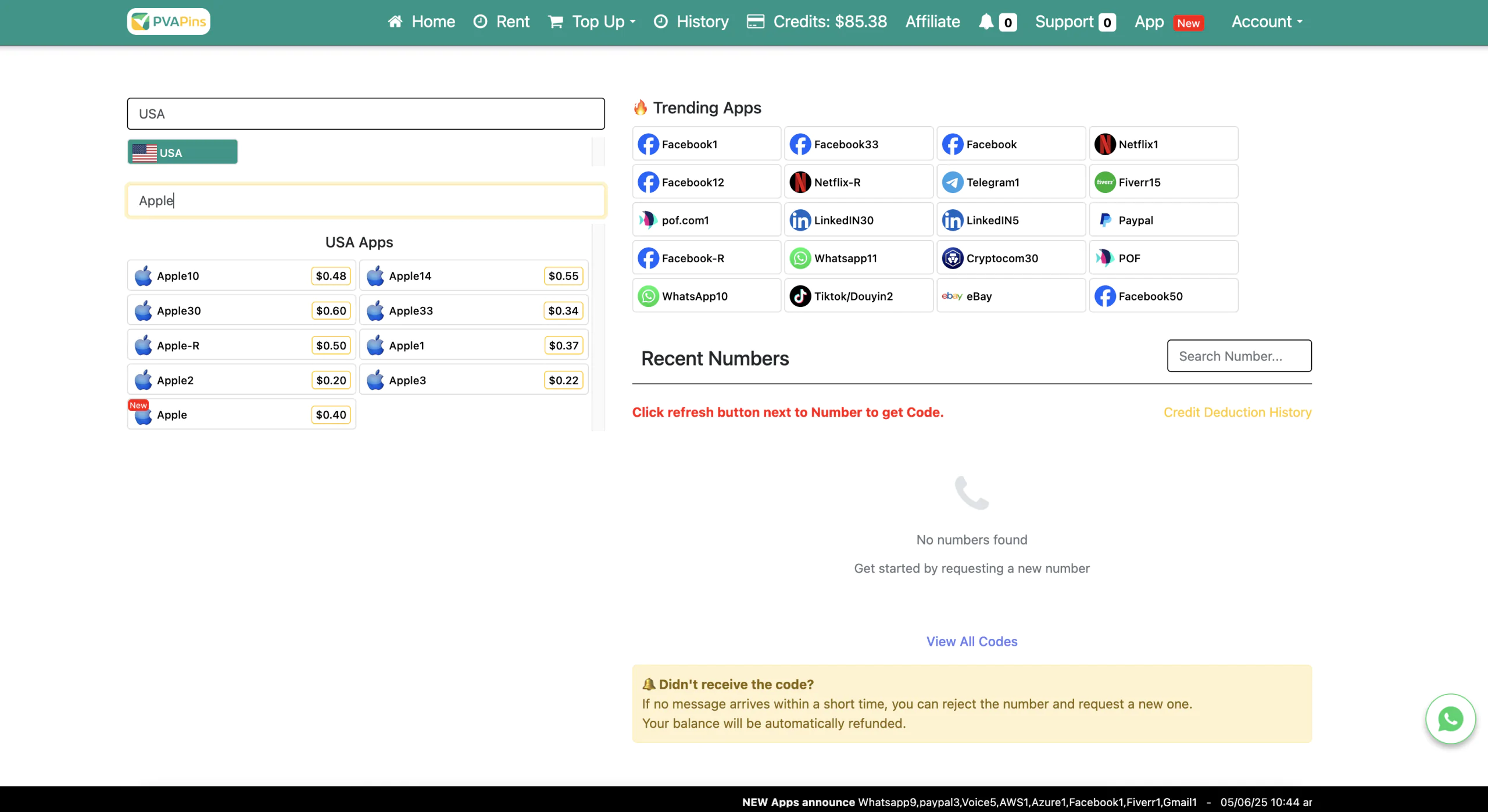The image size is (1488, 812).
Task: Choose Apple2 for $0.20
Action: (x=241, y=380)
